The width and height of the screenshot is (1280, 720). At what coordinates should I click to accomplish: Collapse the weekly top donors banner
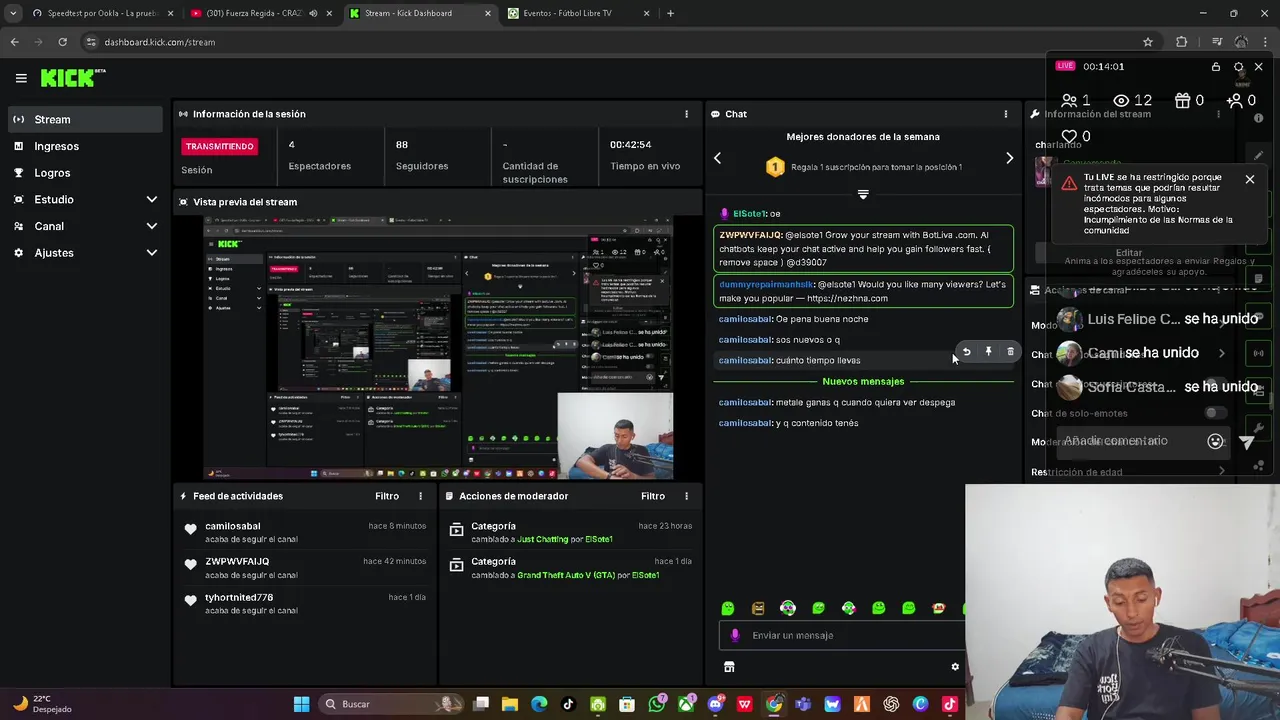point(863,194)
